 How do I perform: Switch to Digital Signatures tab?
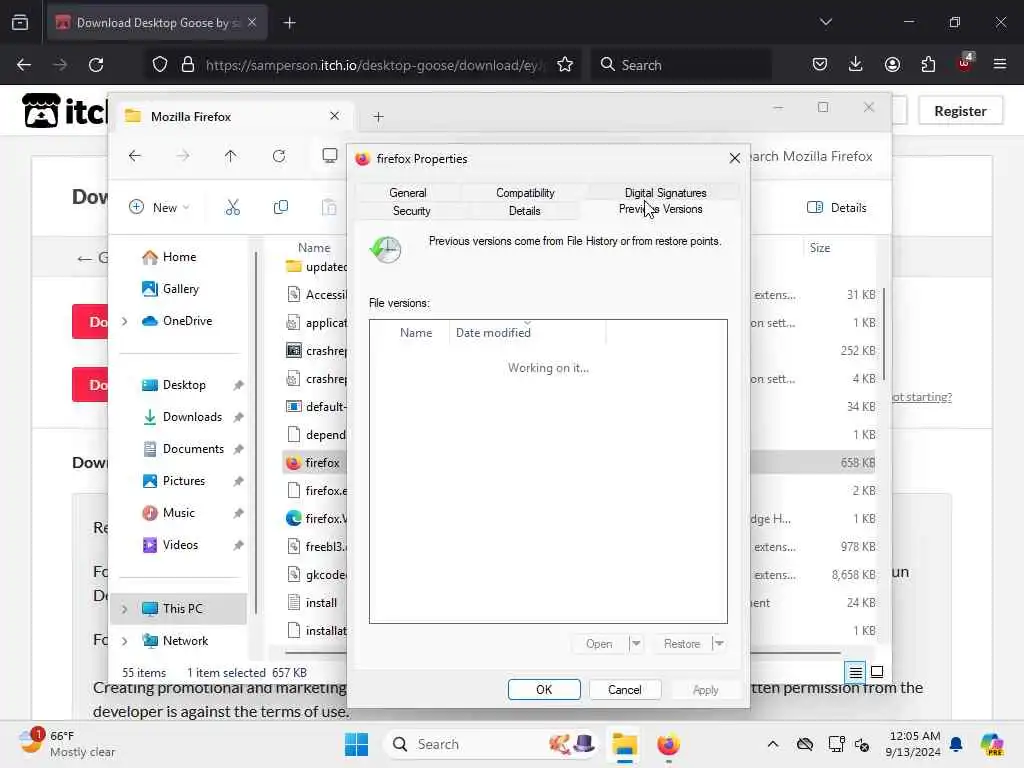point(665,193)
